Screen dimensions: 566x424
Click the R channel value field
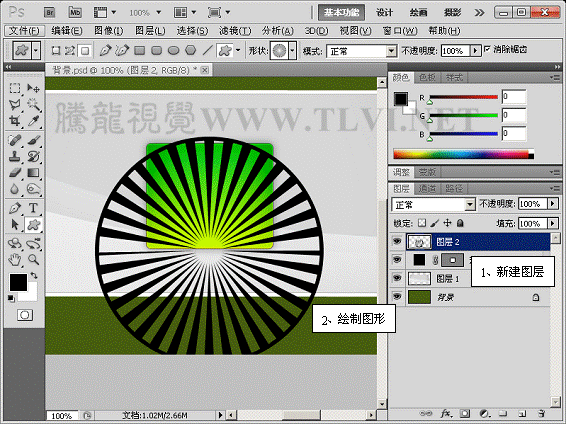pyautogui.click(x=514, y=97)
